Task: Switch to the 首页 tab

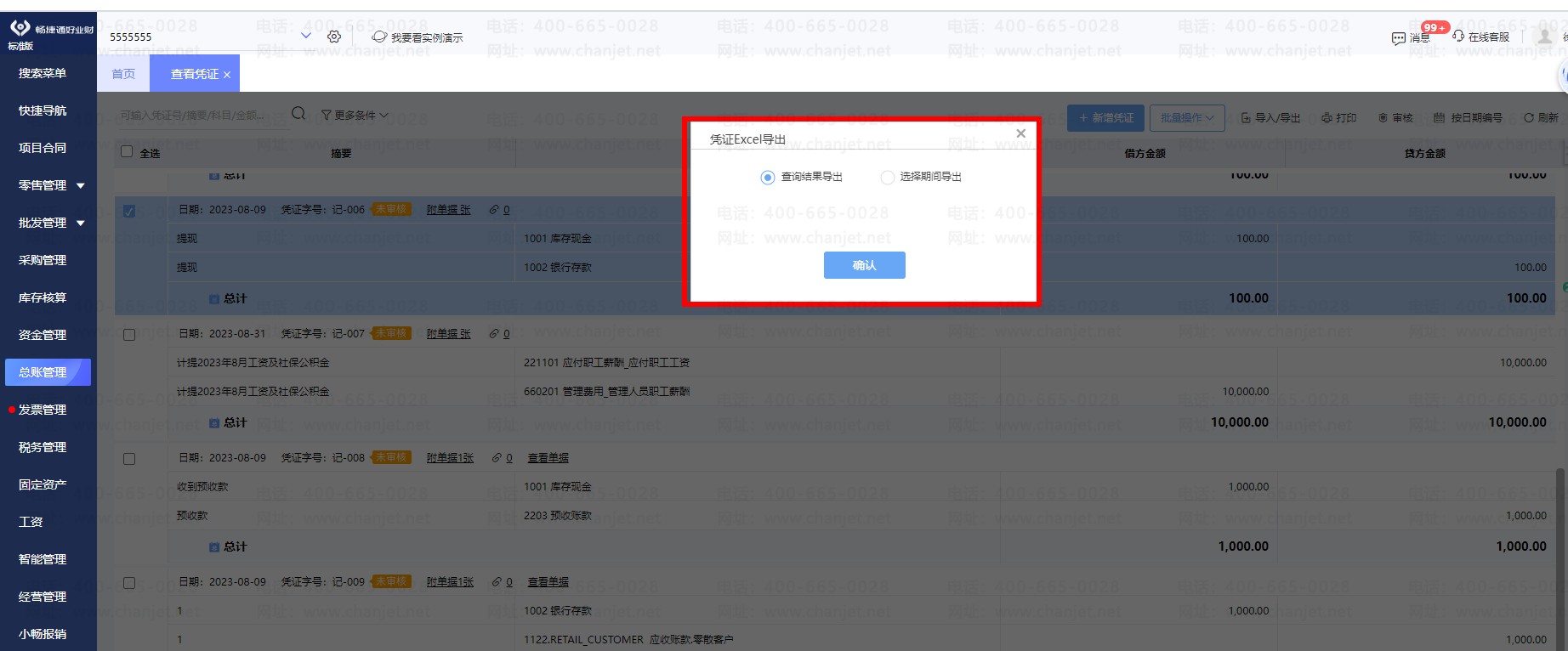Action: (x=123, y=74)
